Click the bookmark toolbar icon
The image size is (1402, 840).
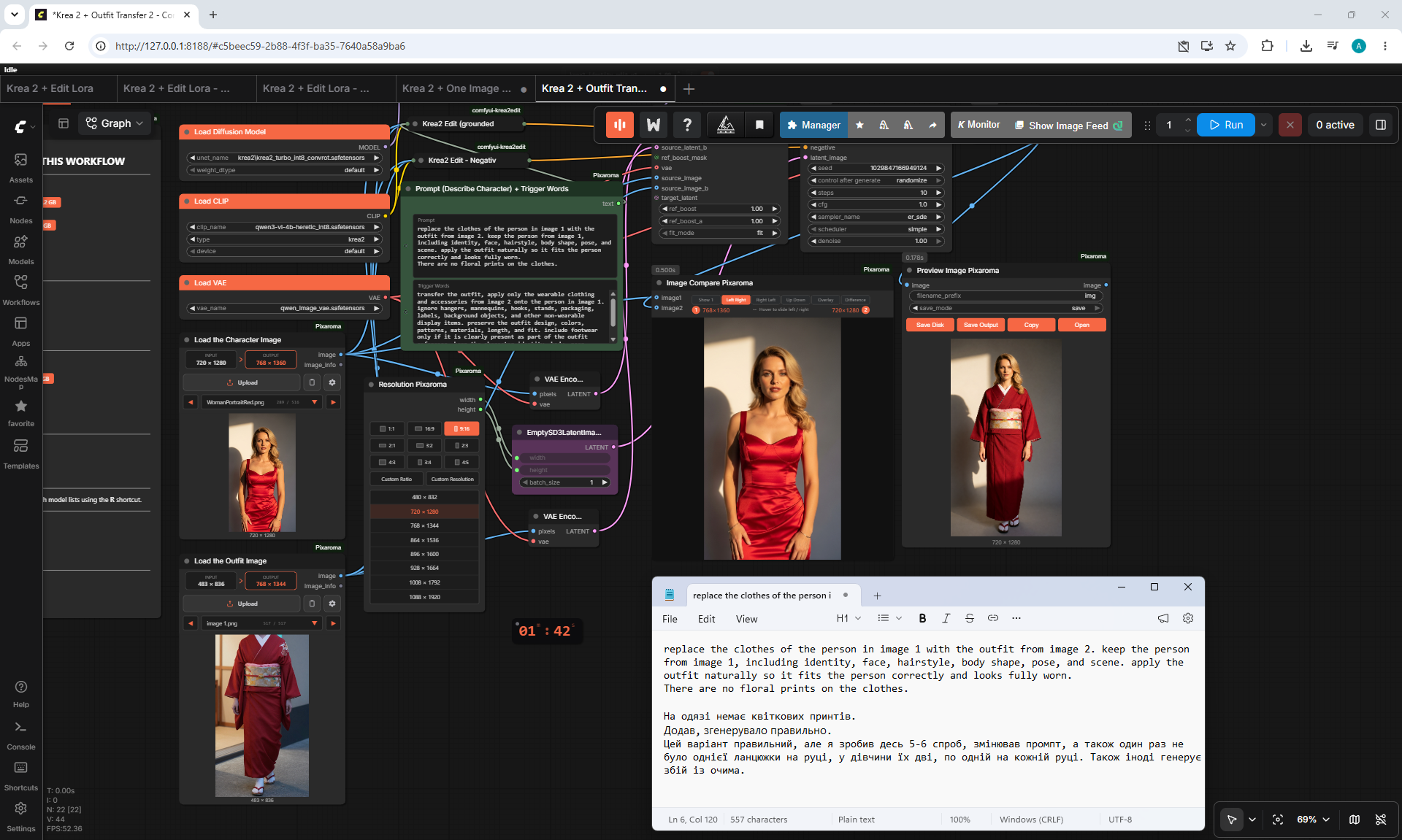click(759, 125)
